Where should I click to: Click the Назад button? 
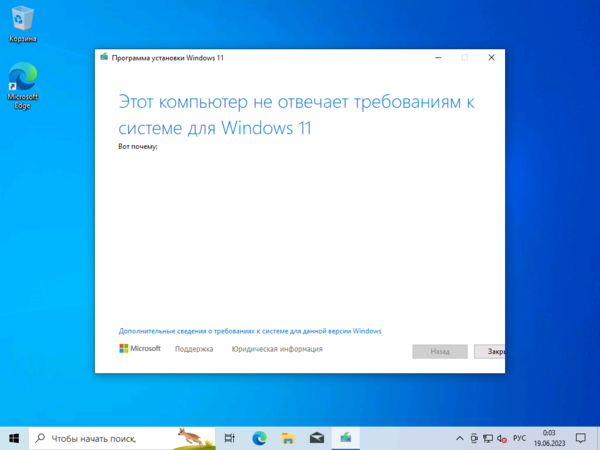click(x=440, y=351)
